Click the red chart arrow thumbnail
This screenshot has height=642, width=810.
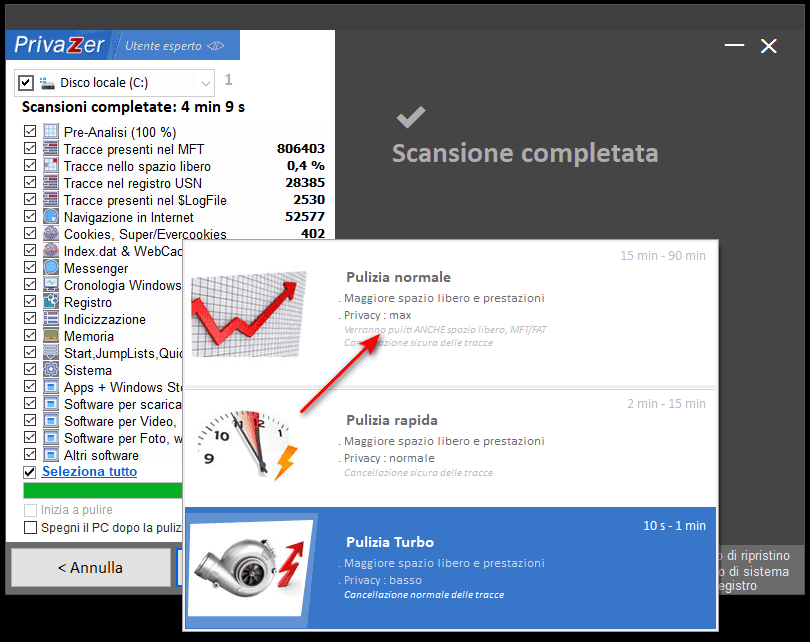(248, 314)
